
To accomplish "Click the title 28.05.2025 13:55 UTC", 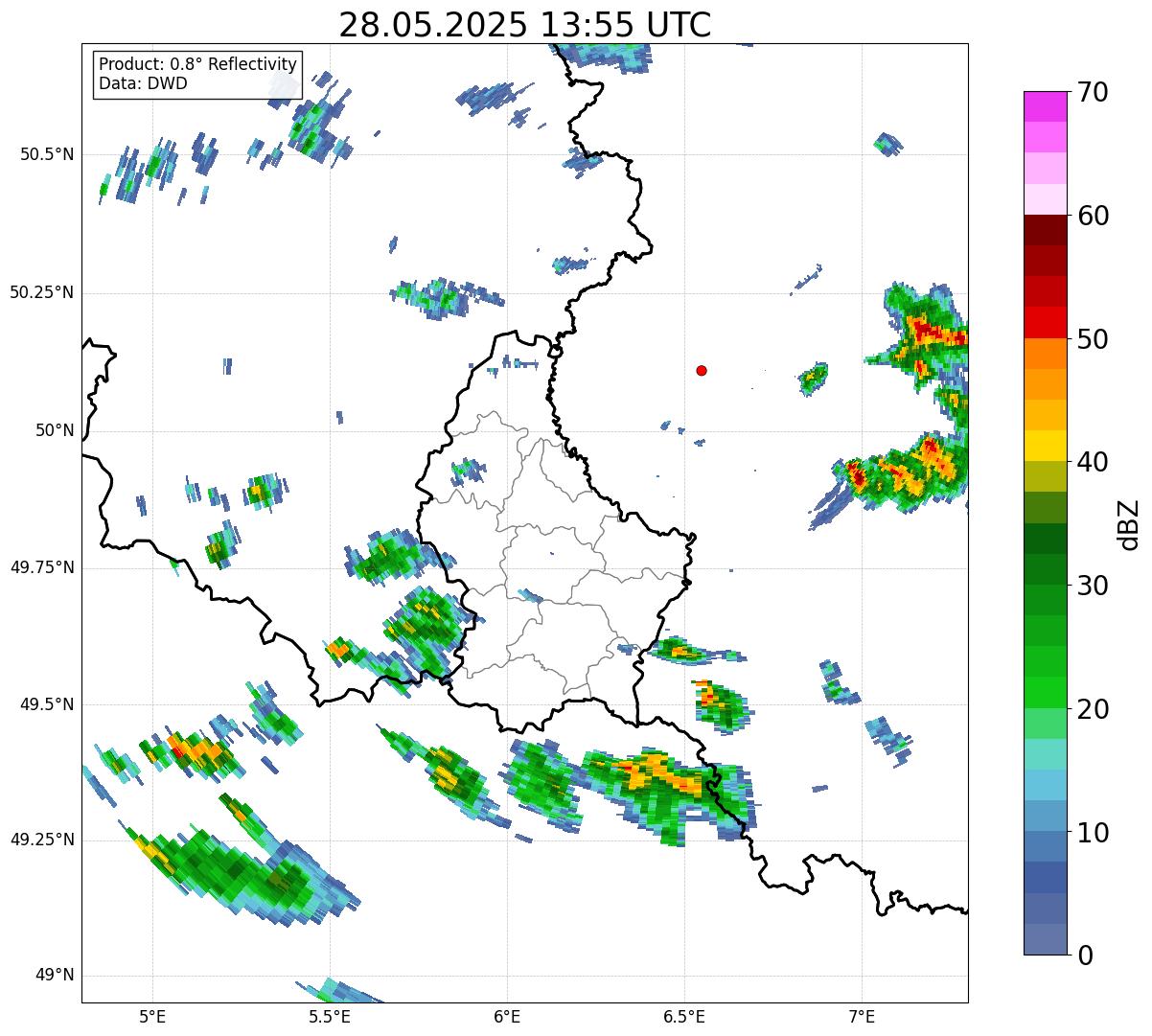I will point(525,25).
